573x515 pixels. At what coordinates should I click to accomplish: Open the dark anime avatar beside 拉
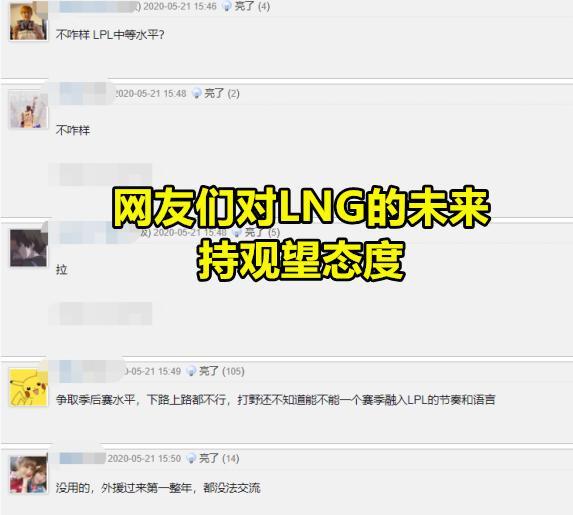pyautogui.click(x=29, y=248)
